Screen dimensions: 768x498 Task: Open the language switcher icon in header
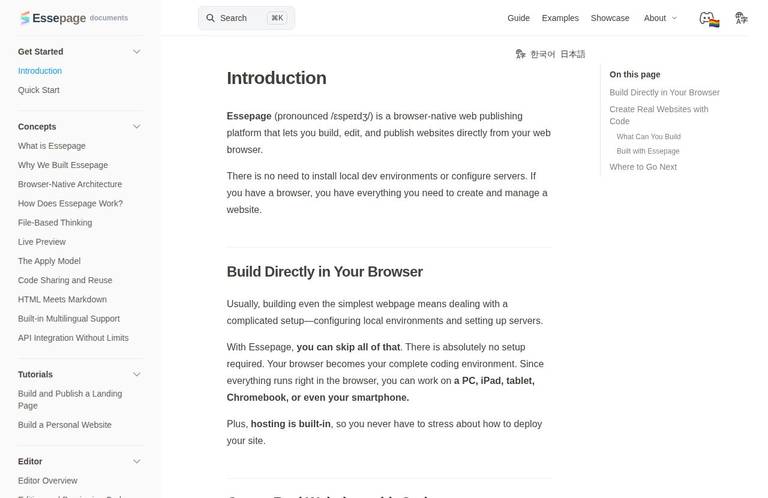pyautogui.click(x=741, y=18)
